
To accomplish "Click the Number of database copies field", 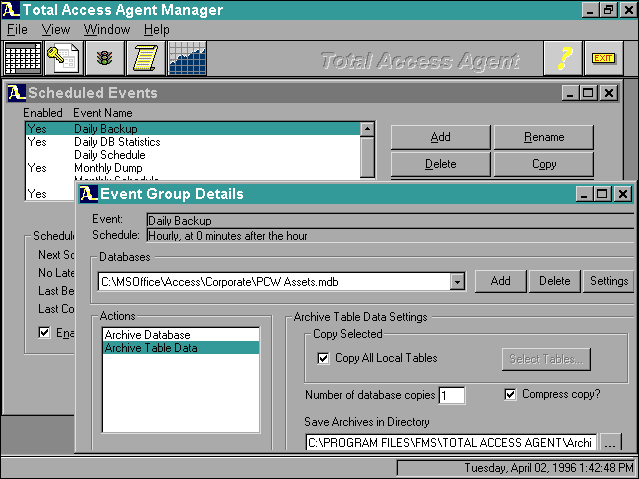I will point(451,395).
